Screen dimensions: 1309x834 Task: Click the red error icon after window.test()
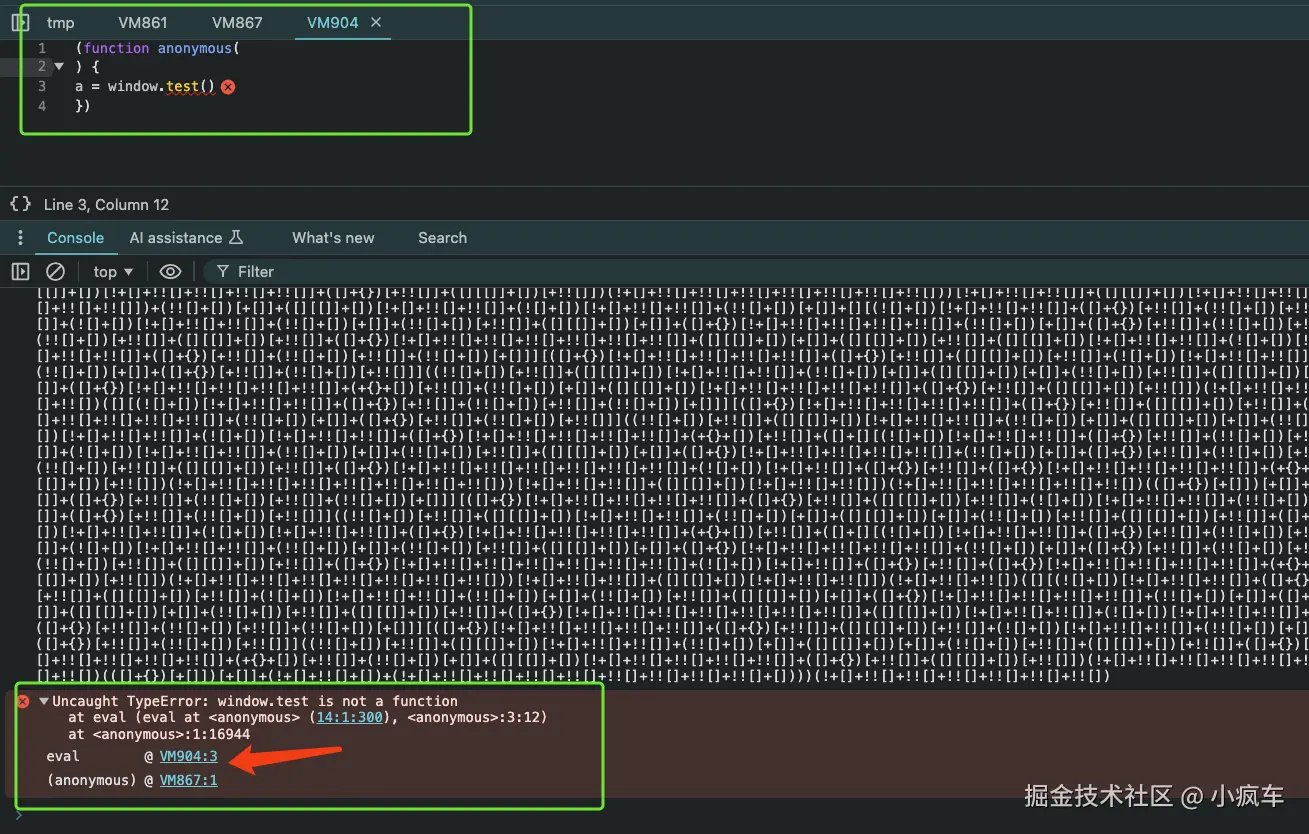pyautogui.click(x=228, y=87)
